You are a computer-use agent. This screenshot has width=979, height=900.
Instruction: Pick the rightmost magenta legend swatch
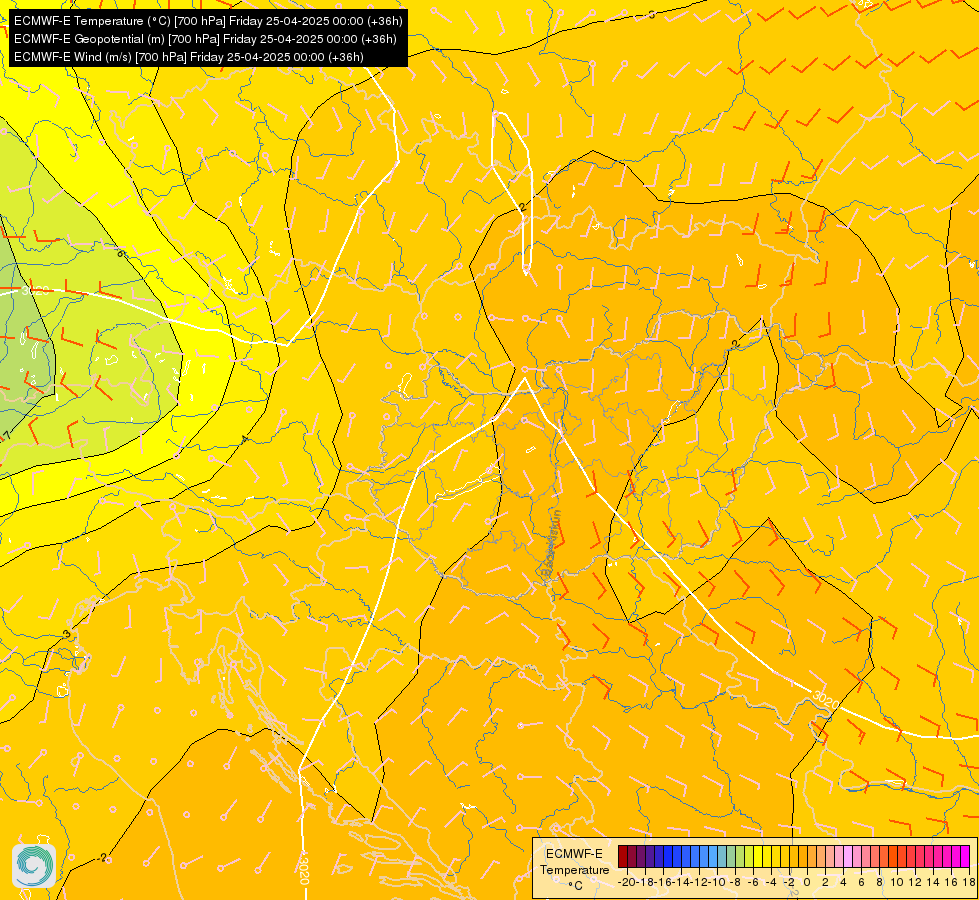pos(965,856)
